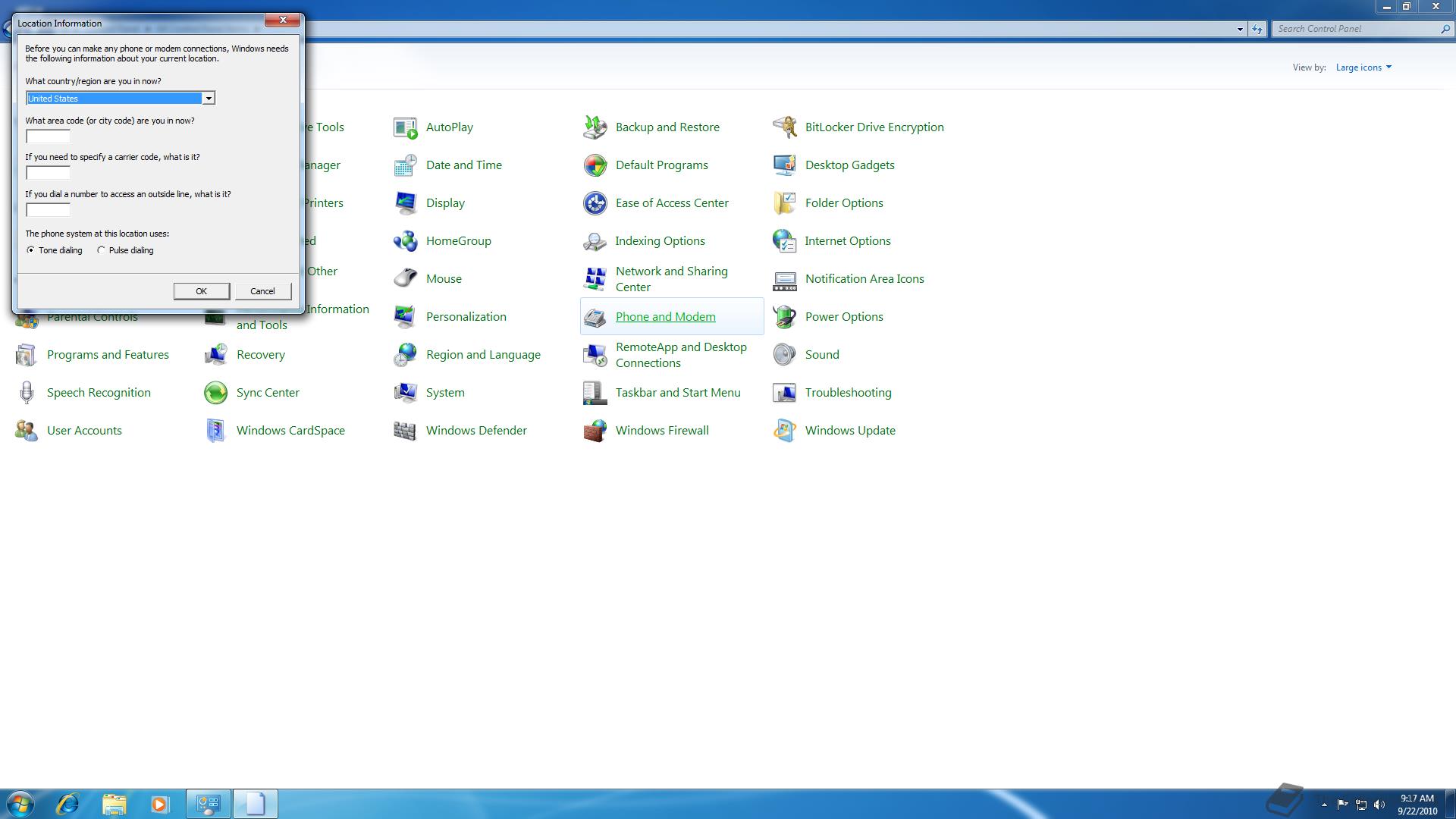The height and width of the screenshot is (819, 1456).
Task: Open the Recovery icon
Action: pyautogui.click(x=215, y=355)
